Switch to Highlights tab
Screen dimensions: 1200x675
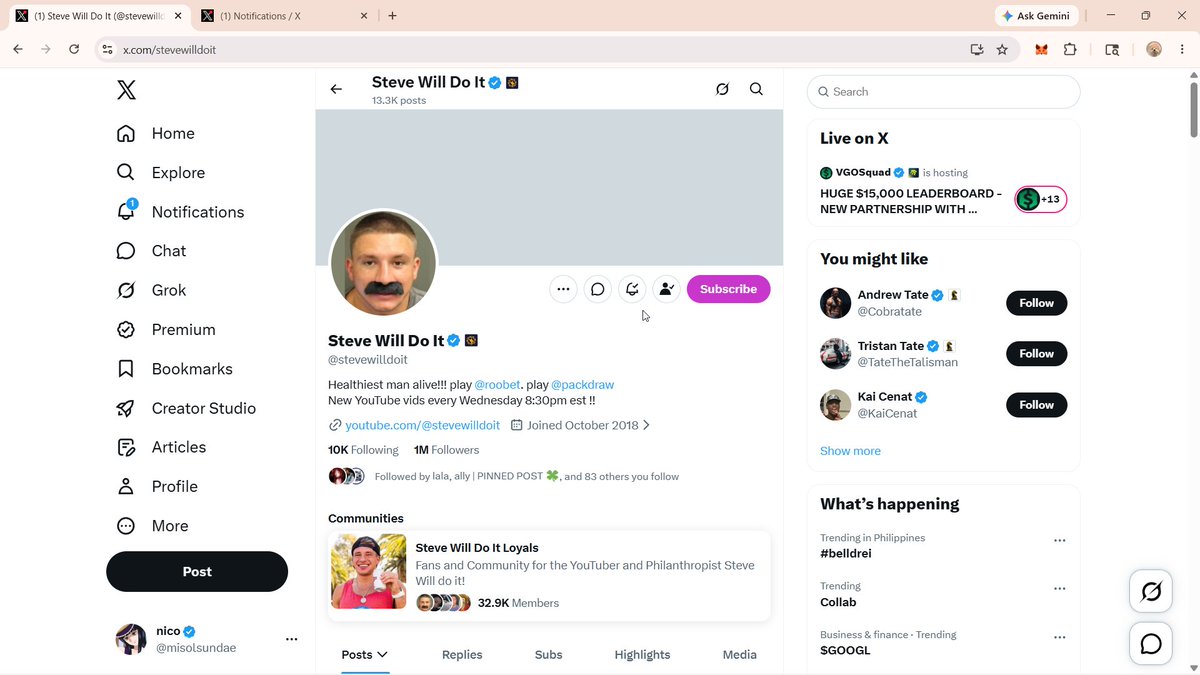pyautogui.click(x=642, y=655)
